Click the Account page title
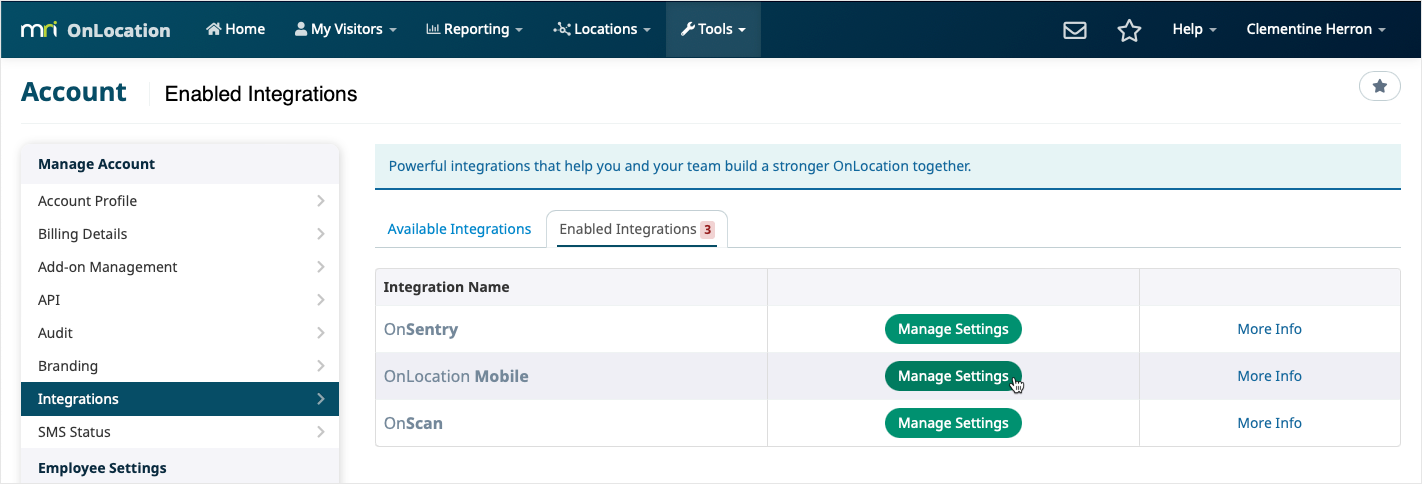The width and height of the screenshot is (1422, 484). (x=74, y=92)
